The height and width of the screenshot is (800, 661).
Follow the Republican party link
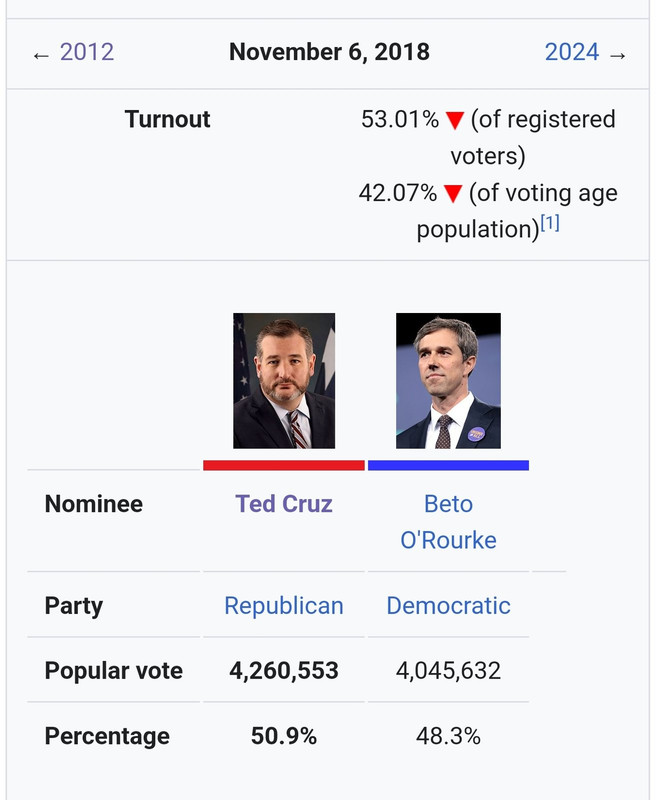tap(284, 606)
